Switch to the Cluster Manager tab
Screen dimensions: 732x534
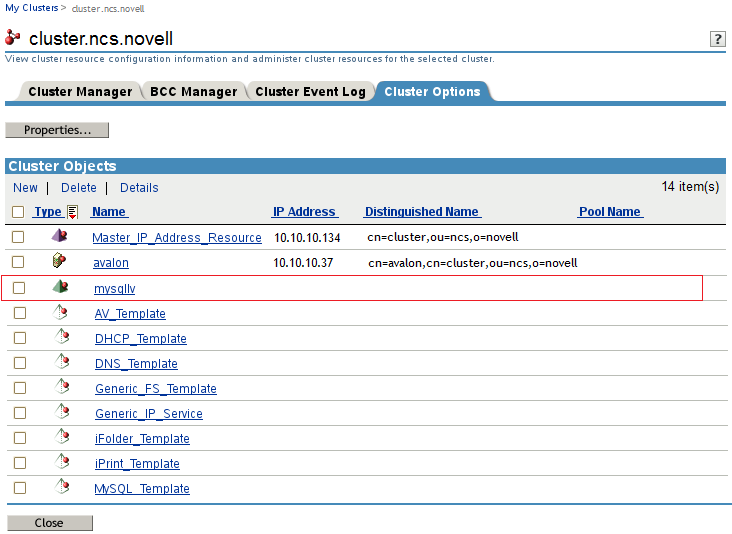[80, 92]
